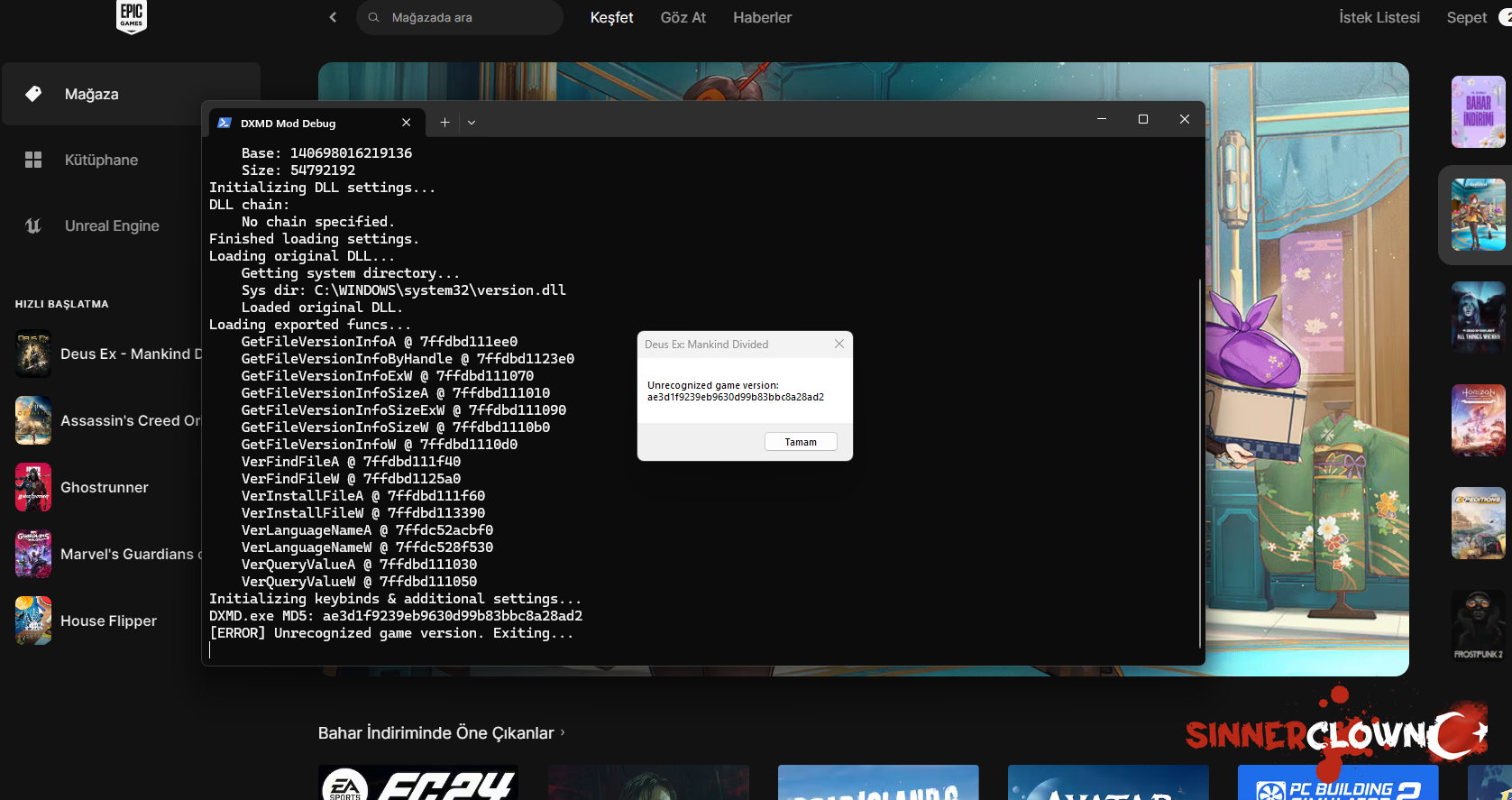Click the Initializing DLL settings line
The height and width of the screenshot is (800, 1512).
[x=323, y=188]
